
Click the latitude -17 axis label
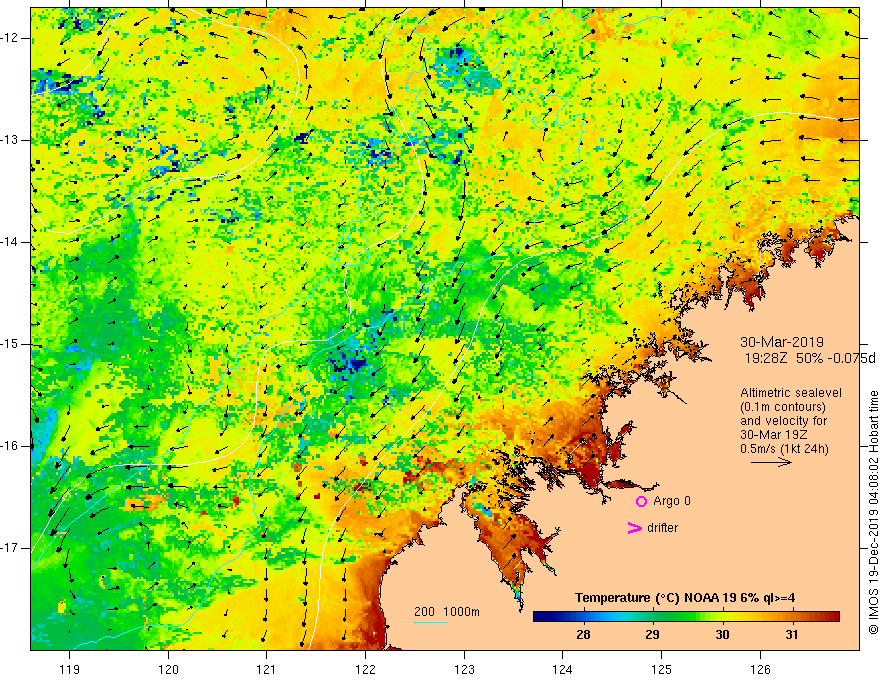[10, 548]
